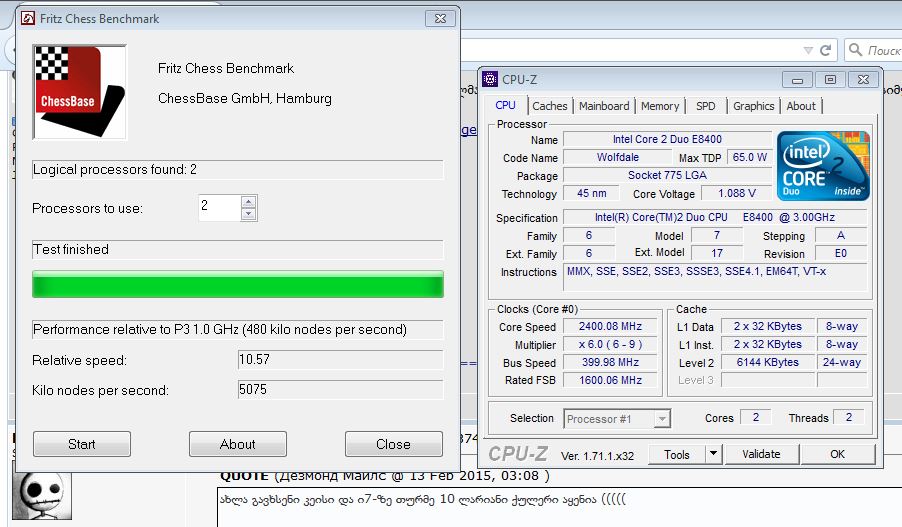This screenshot has height=527, width=902.
Task: Click the Core Voltage value 1.088 V
Action: (x=736, y=193)
